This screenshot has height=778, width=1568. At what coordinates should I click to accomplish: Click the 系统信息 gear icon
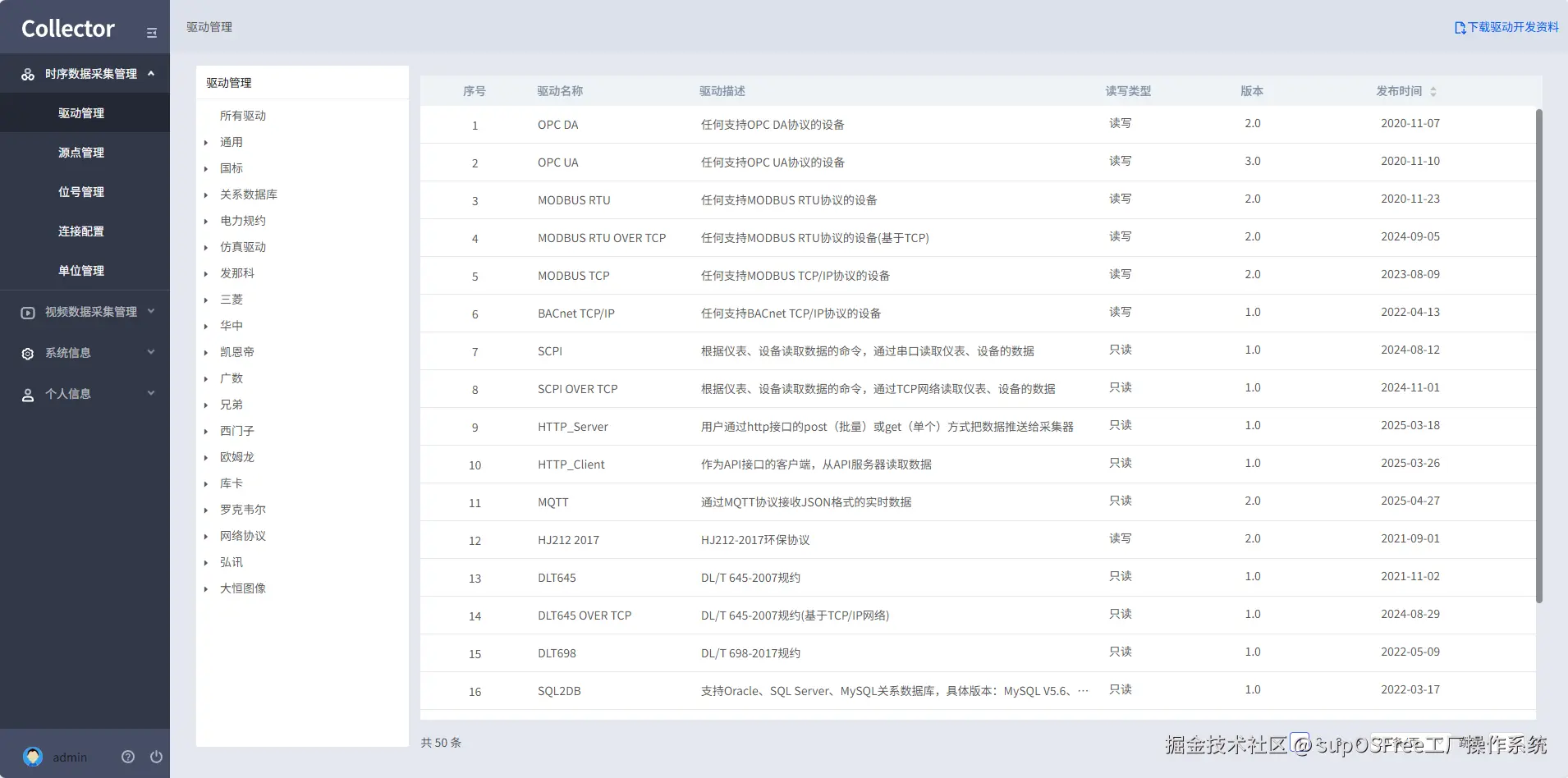(x=28, y=354)
